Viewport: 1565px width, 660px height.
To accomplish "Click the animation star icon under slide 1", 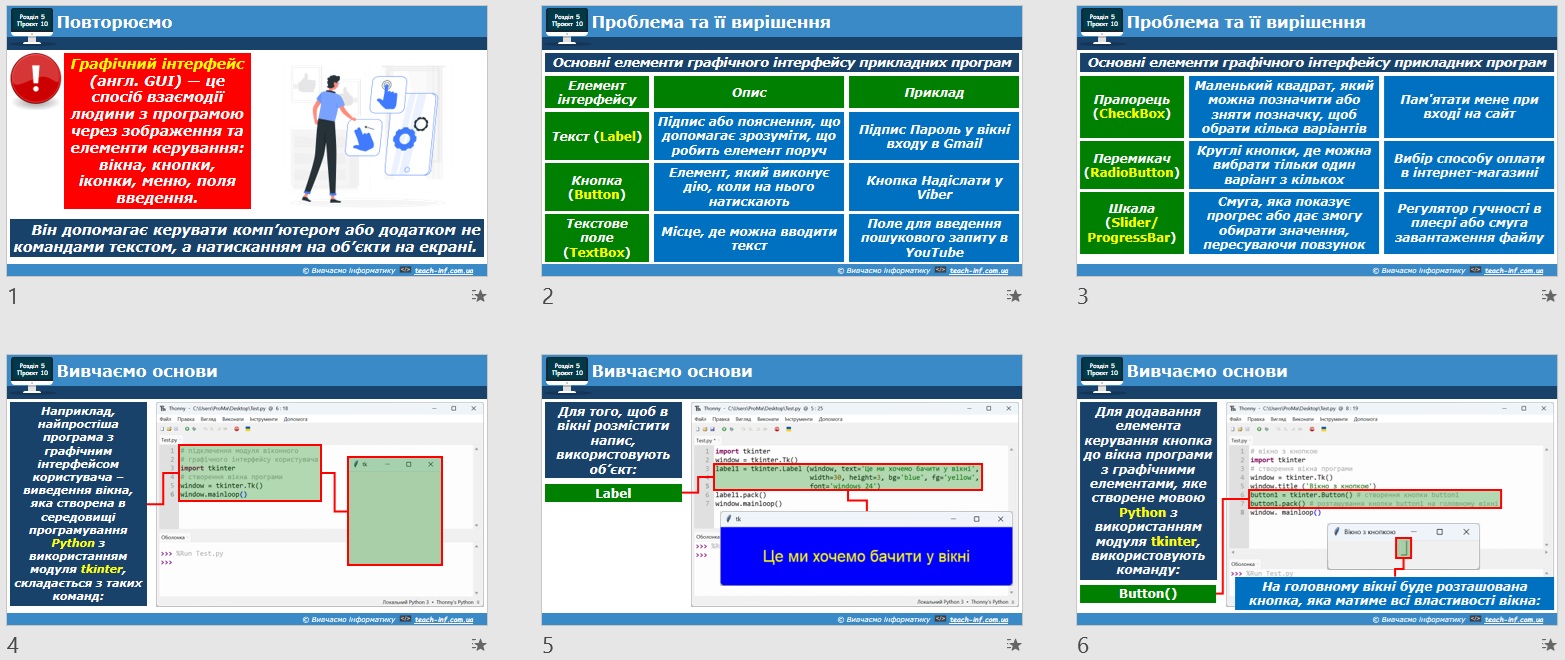I will tap(480, 296).
